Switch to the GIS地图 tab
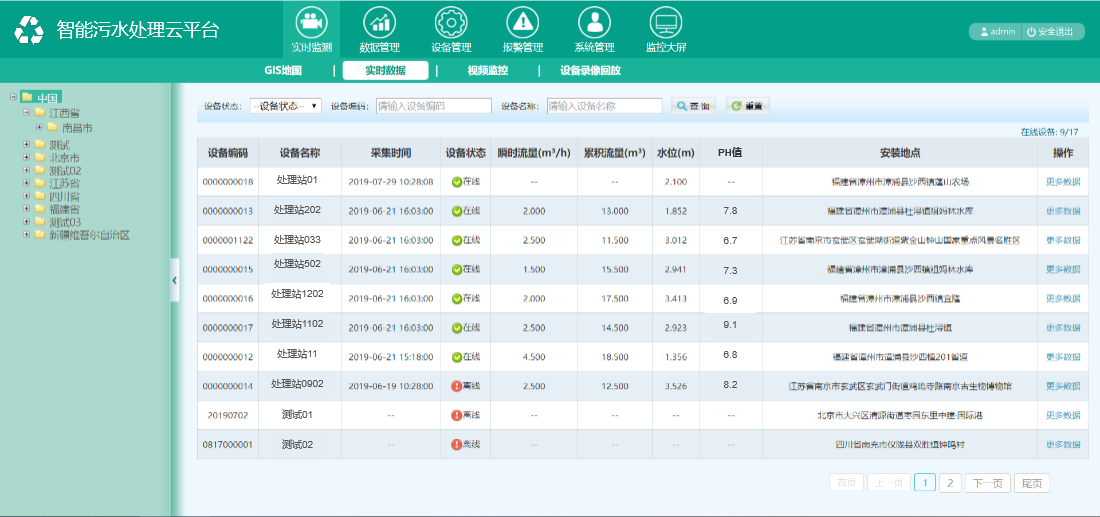This screenshot has height=517, width=1100. coord(283,71)
